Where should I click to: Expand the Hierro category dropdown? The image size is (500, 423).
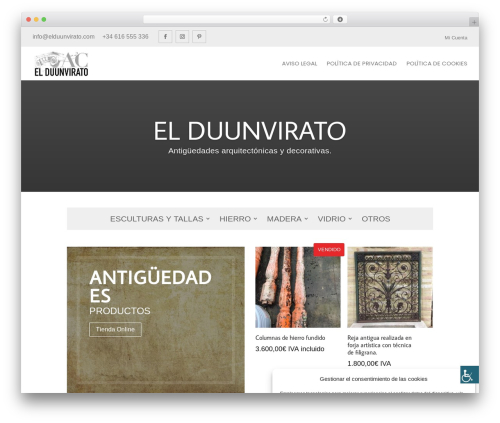pos(238,219)
